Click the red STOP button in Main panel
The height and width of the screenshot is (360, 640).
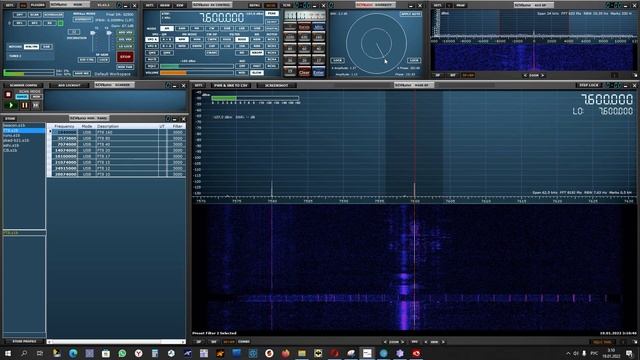[125, 57]
